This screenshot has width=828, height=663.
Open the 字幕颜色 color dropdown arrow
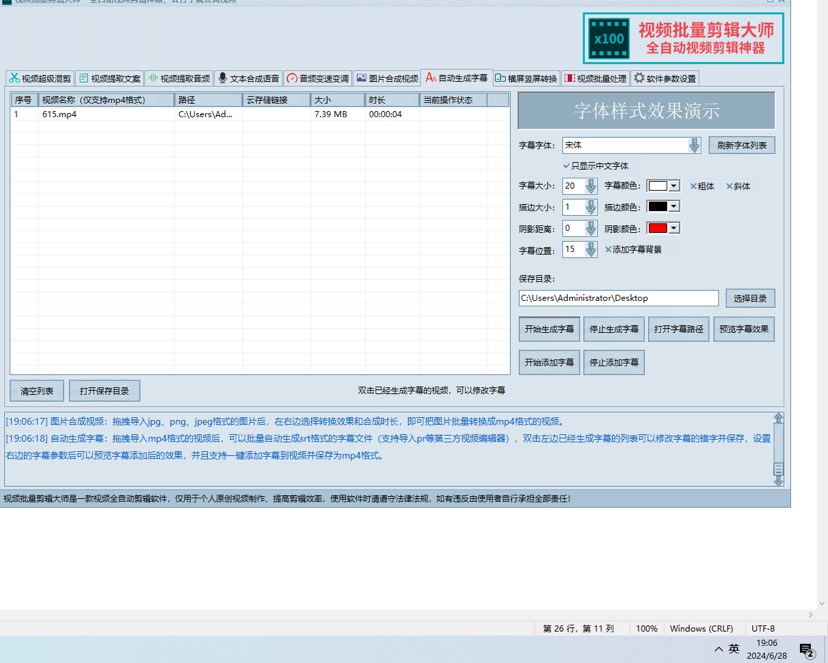(674, 186)
